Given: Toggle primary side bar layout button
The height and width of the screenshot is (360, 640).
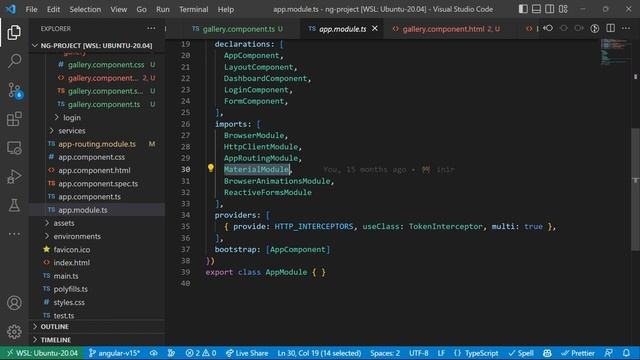Looking at the screenshot, I should pyautogui.click(x=523, y=9).
